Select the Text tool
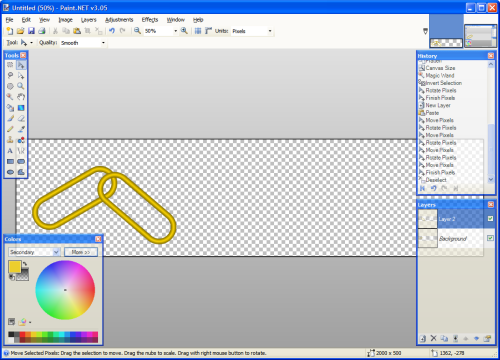Screen dimensions: 500x360 click(10, 151)
